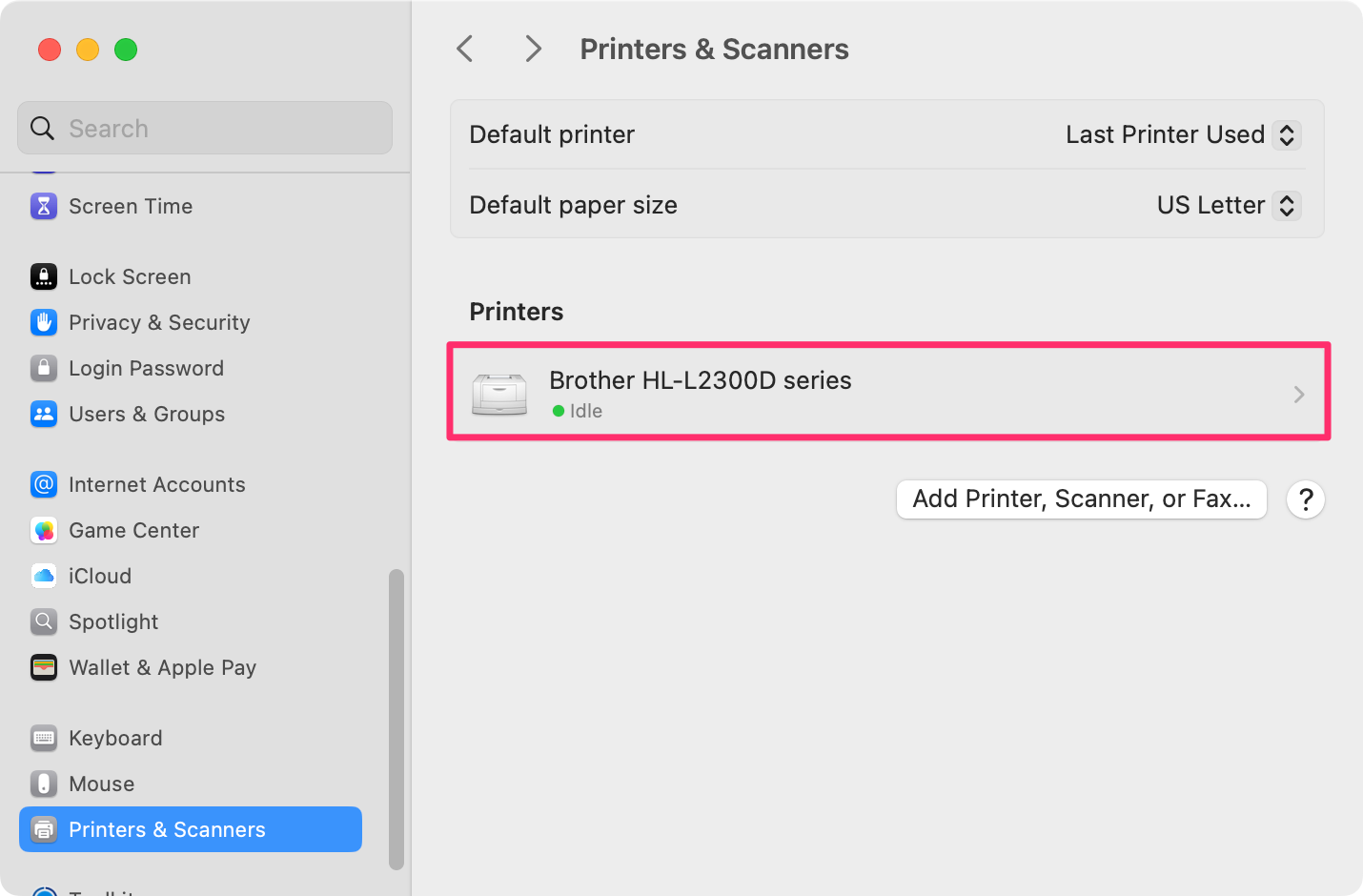Click the Mouse icon in sidebar

point(44,784)
